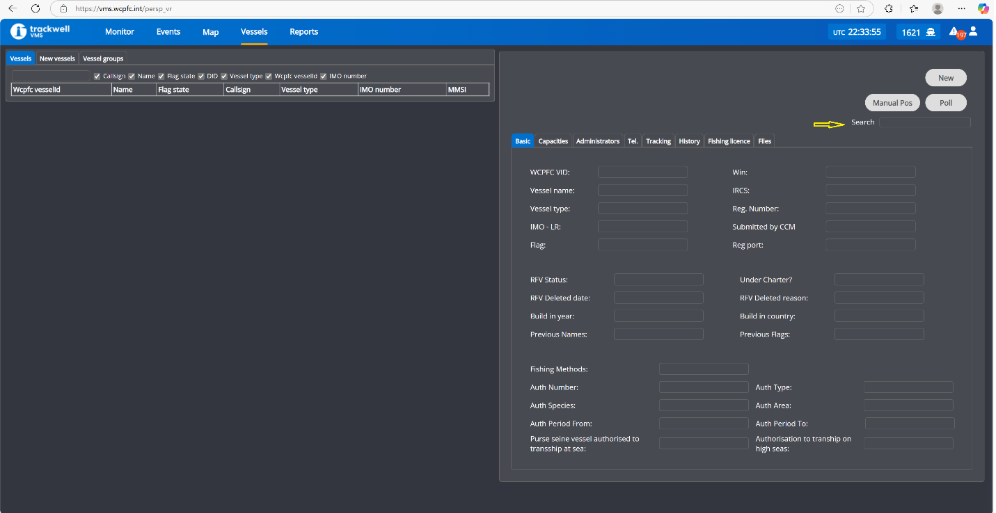Viewport: 996px width, 513px height.
Task: Select the Vessels list tab
Action: [x=21, y=58]
